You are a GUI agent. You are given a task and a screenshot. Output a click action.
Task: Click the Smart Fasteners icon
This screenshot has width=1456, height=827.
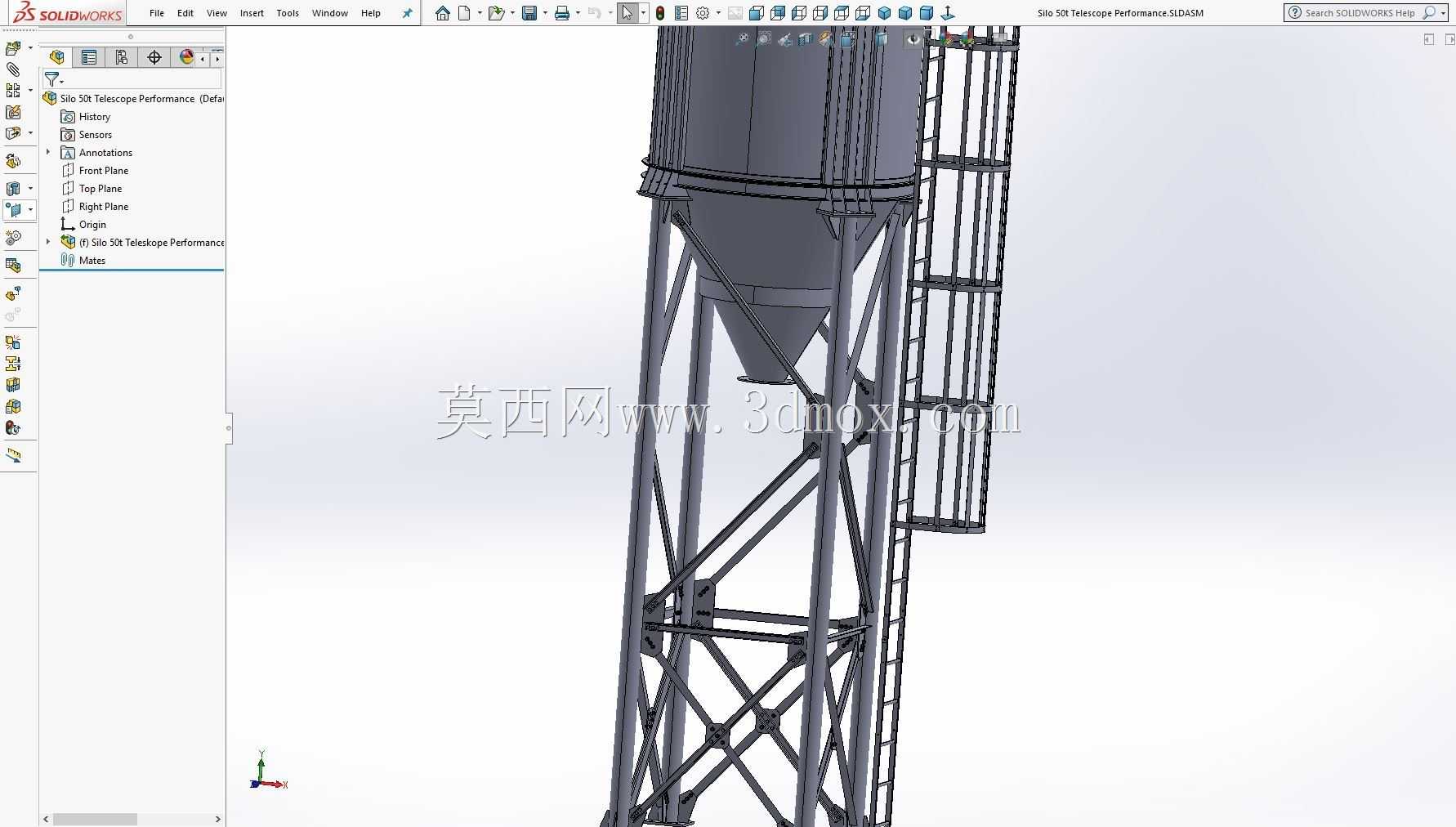[x=13, y=112]
